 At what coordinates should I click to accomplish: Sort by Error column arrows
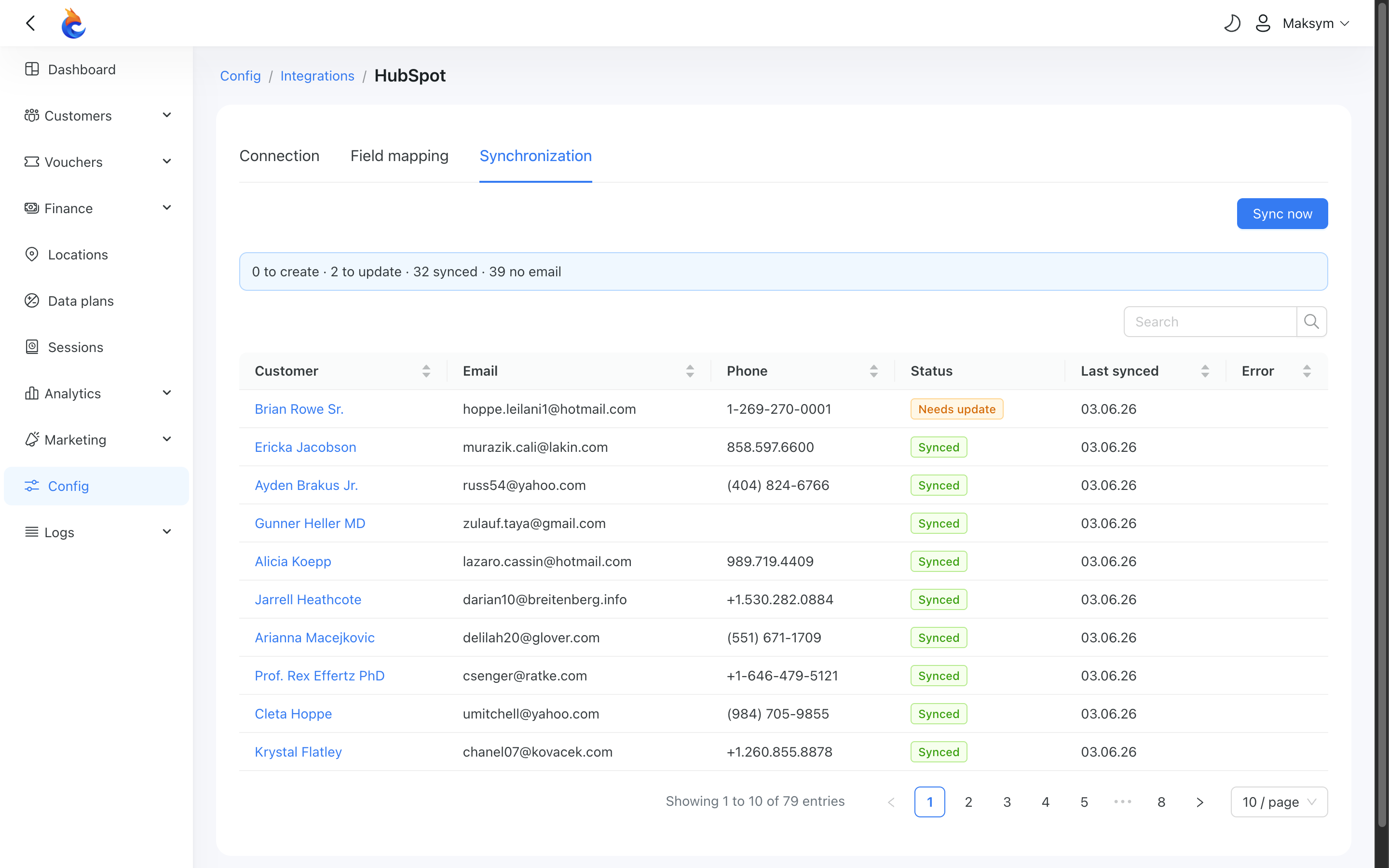[1307, 371]
